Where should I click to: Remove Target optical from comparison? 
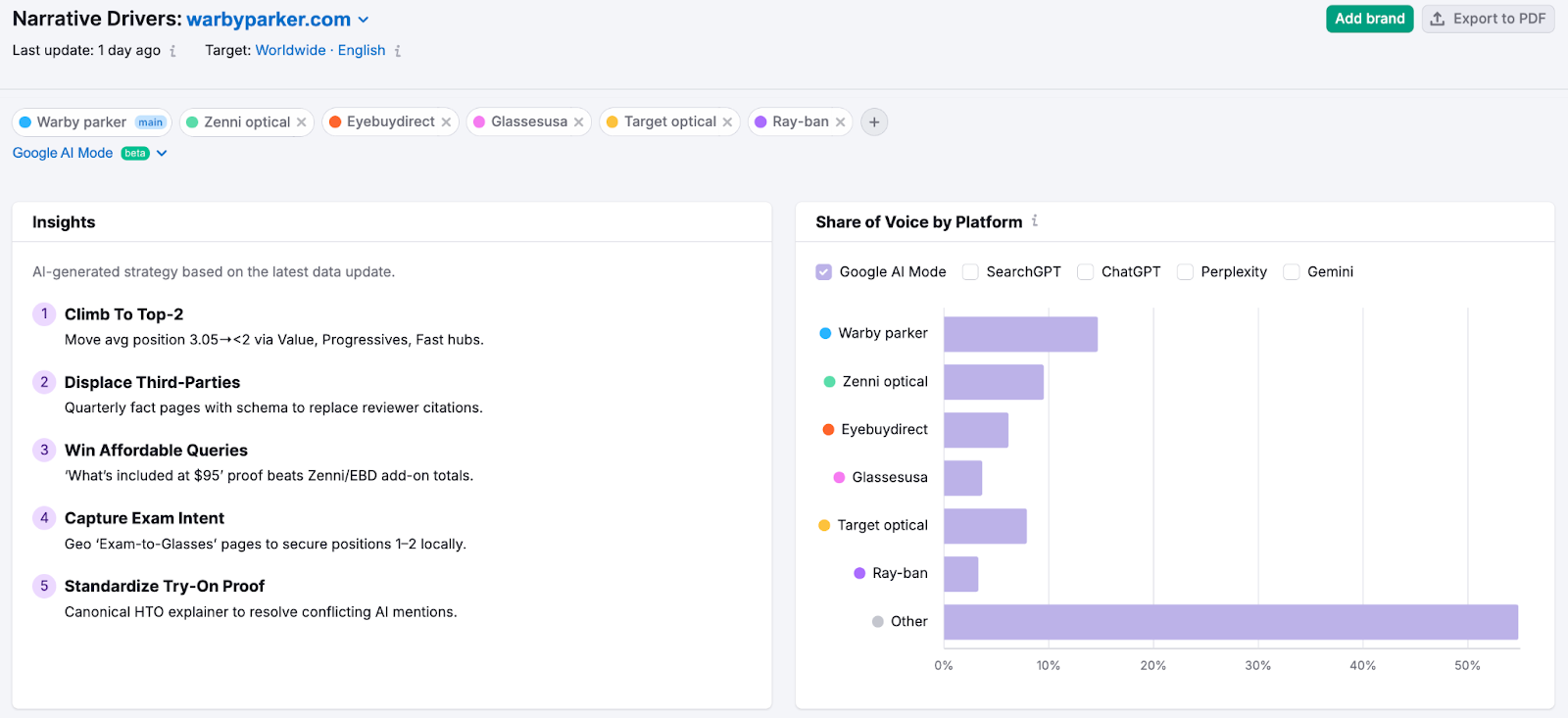tap(727, 122)
